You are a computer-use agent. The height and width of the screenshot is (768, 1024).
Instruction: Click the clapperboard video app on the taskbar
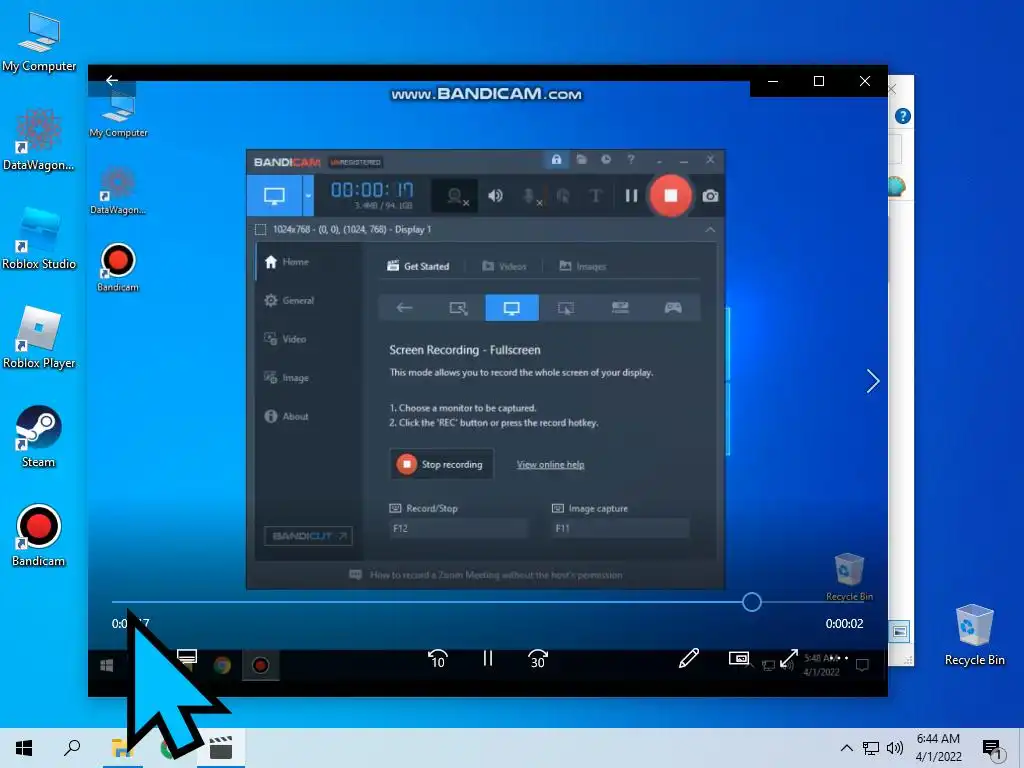coord(221,748)
